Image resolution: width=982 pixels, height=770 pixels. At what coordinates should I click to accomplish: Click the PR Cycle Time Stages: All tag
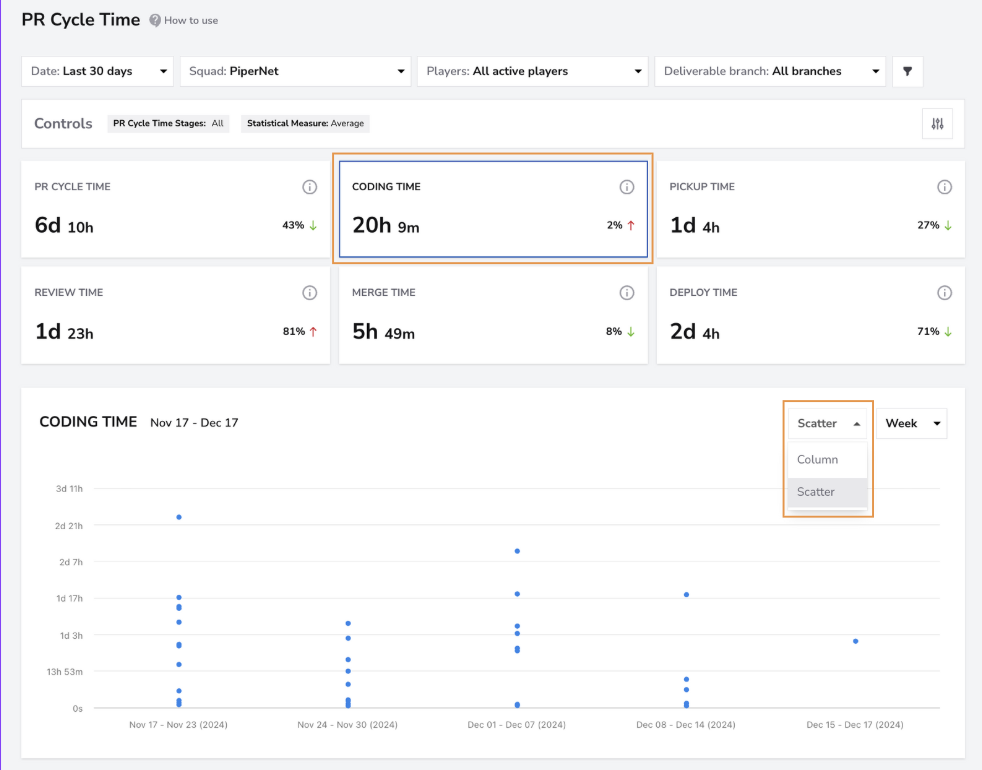click(x=168, y=123)
